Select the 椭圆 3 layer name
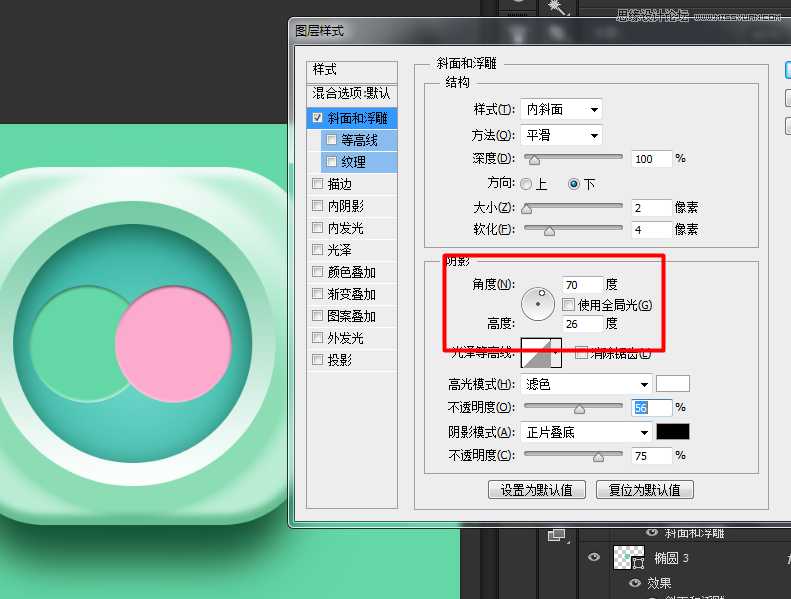791x599 pixels. point(671,558)
